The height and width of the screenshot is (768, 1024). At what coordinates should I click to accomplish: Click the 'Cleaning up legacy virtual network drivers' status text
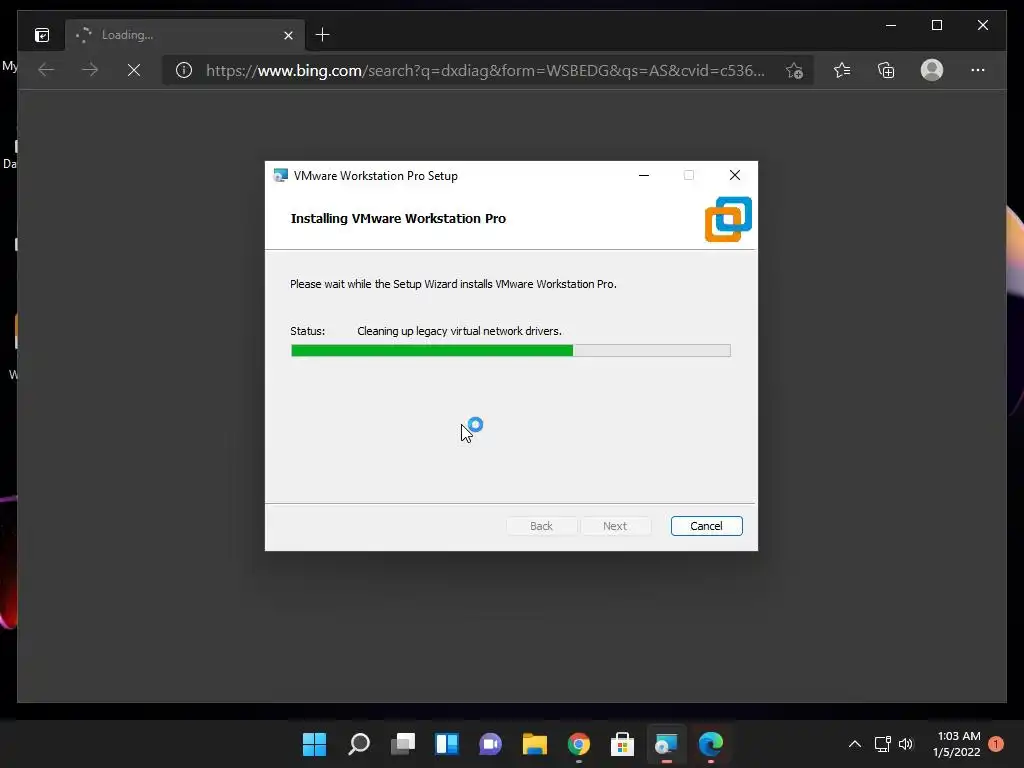tap(459, 331)
